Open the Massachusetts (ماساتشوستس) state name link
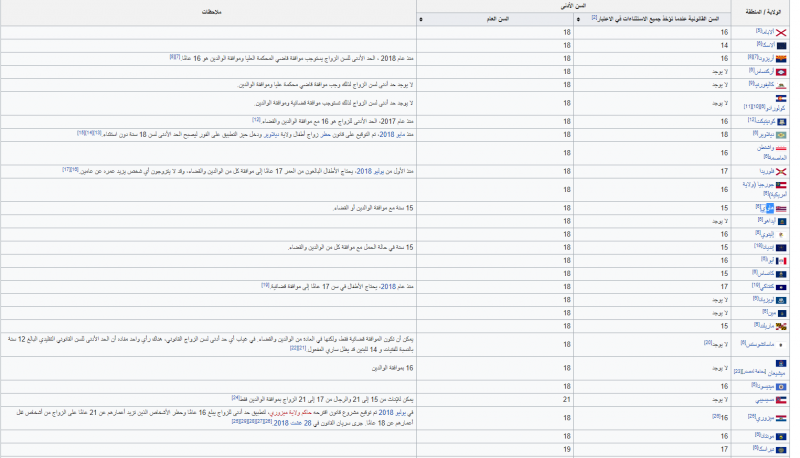 click(x=760, y=345)
